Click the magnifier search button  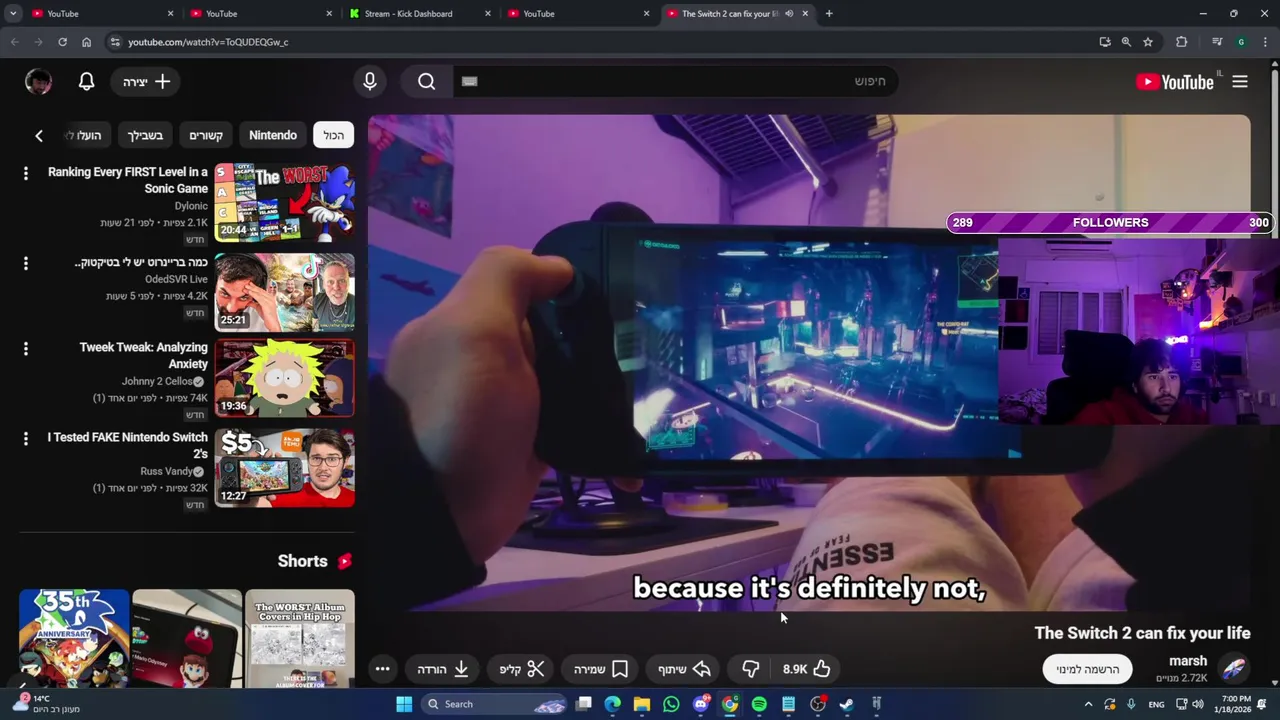[427, 82]
